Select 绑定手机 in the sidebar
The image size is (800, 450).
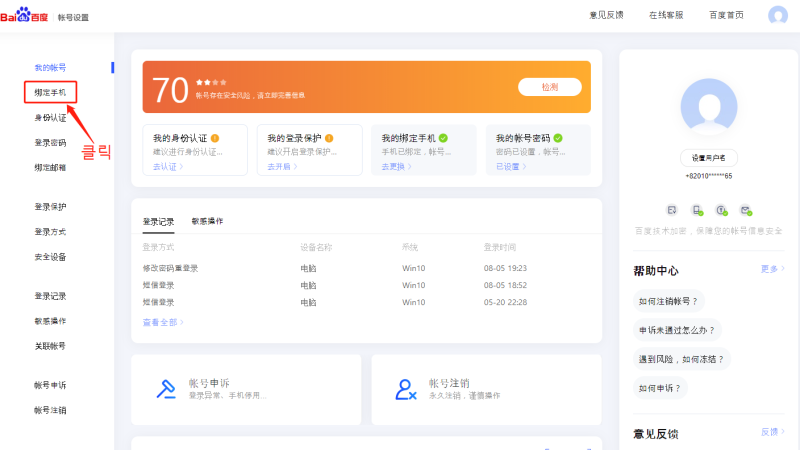pyautogui.click(x=50, y=92)
